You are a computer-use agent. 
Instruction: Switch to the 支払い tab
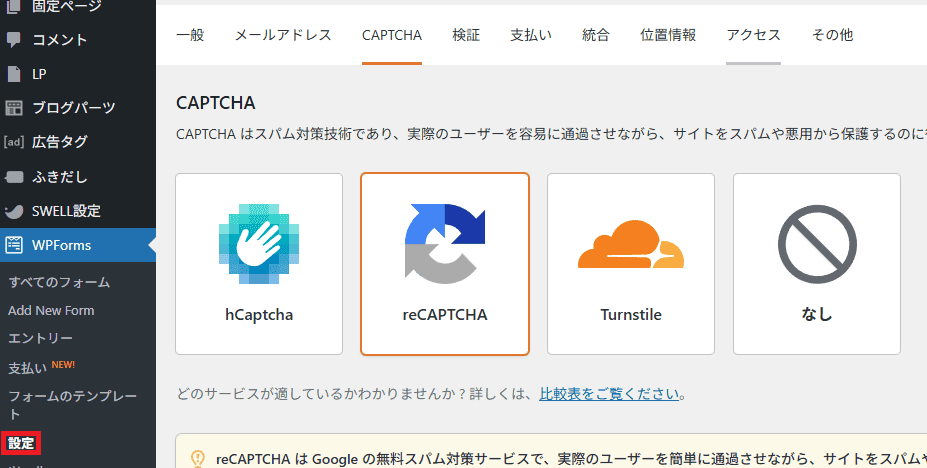[x=531, y=35]
